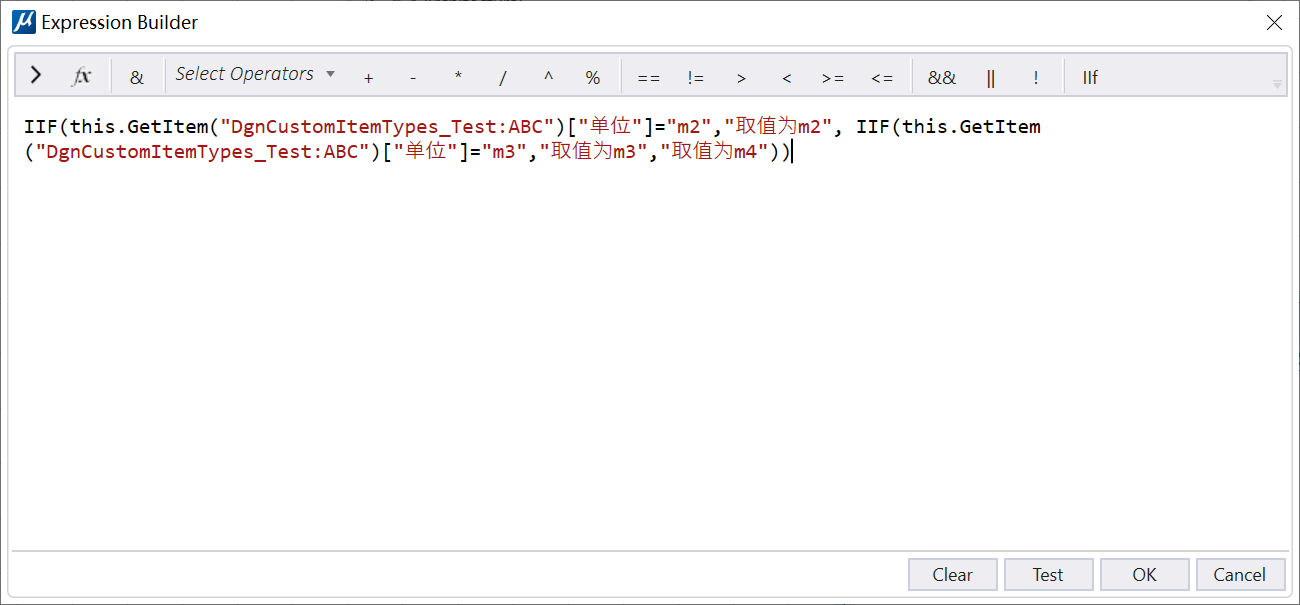Click the Test button

tap(1048, 574)
